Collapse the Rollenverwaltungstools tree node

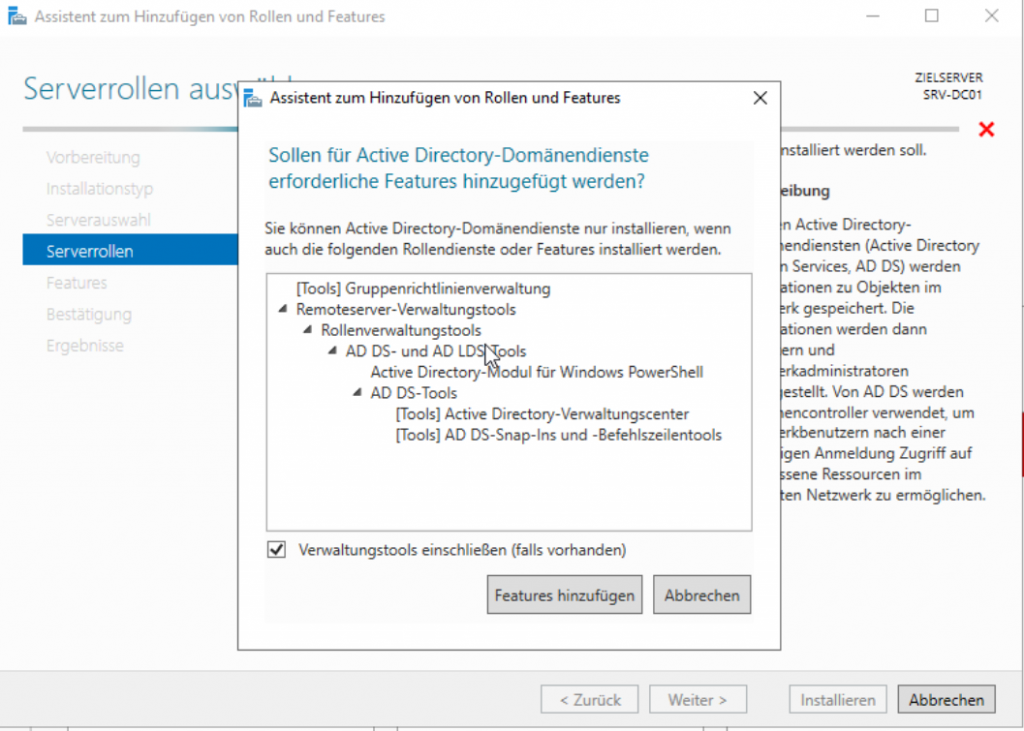pos(308,331)
